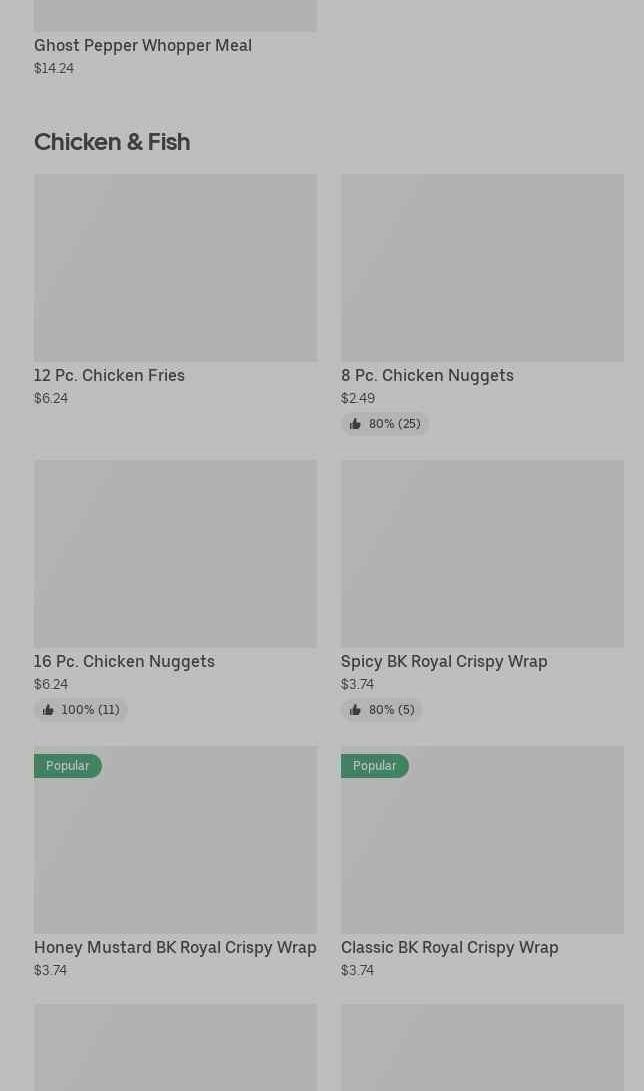Viewport: 644px width, 1091px height.
Task: Open the Spicy BK Royal Crispy Wrap image
Action: [482, 554]
